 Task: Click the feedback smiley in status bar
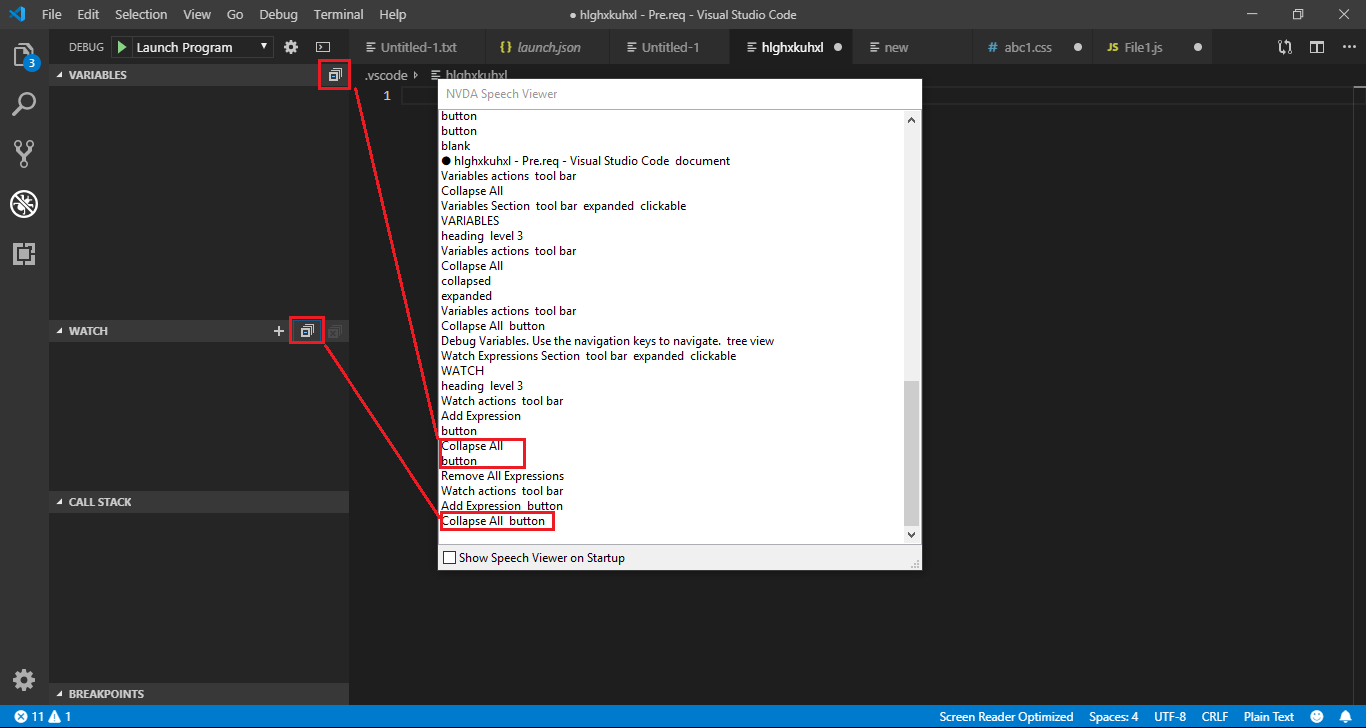click(x=1316, y=716)
